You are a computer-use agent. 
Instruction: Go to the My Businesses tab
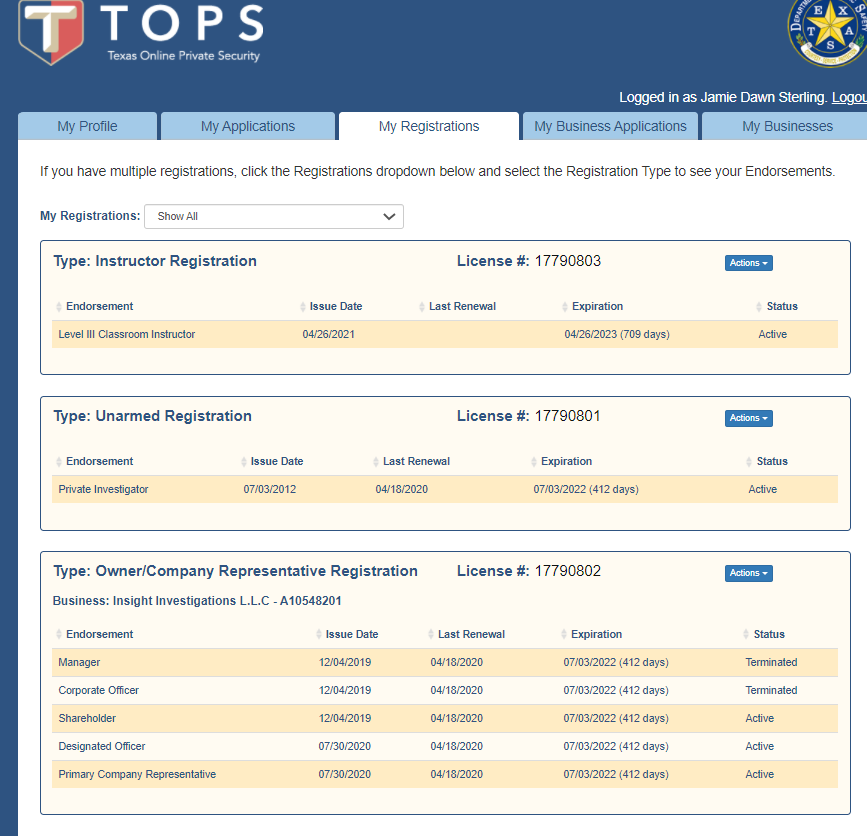[786, 126]
